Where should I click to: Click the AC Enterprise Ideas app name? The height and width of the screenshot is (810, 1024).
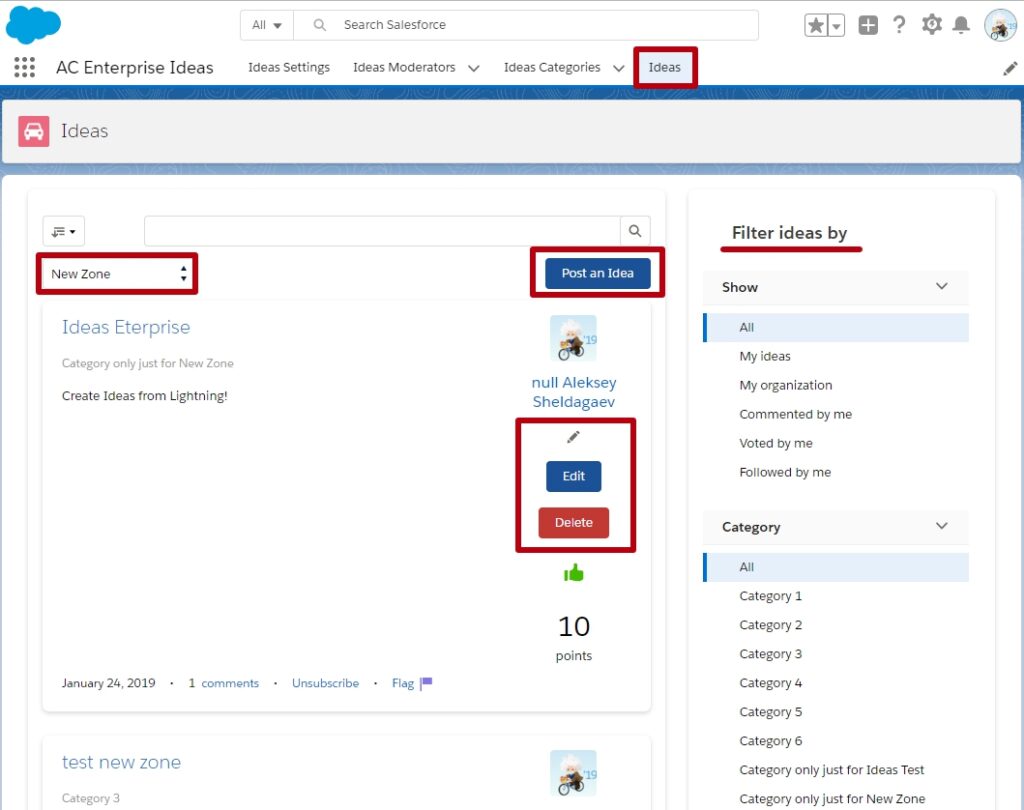135,67
